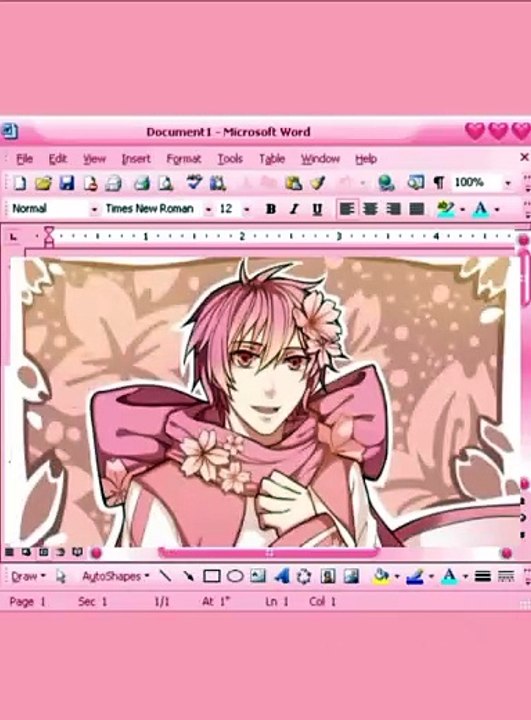Toggle Underline formatting
The width and height of the screenshot is (531, 720).
(x=317, y=209)
